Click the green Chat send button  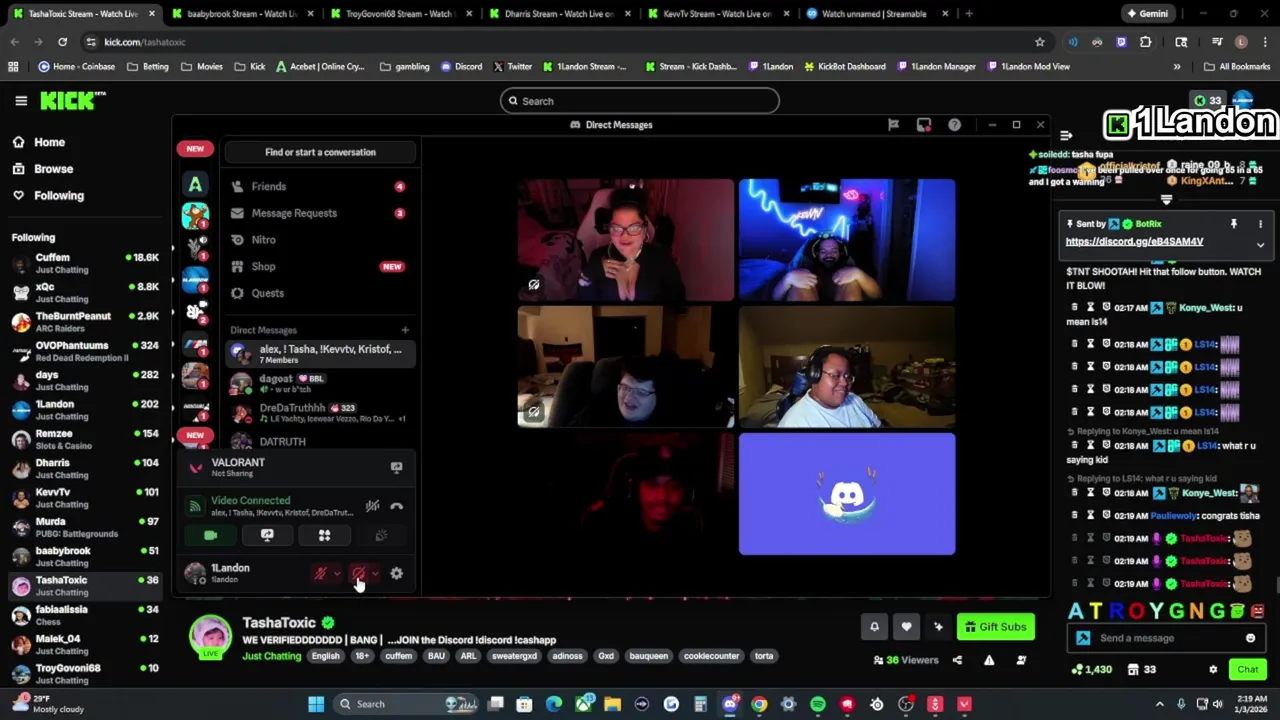[1248, 670]
